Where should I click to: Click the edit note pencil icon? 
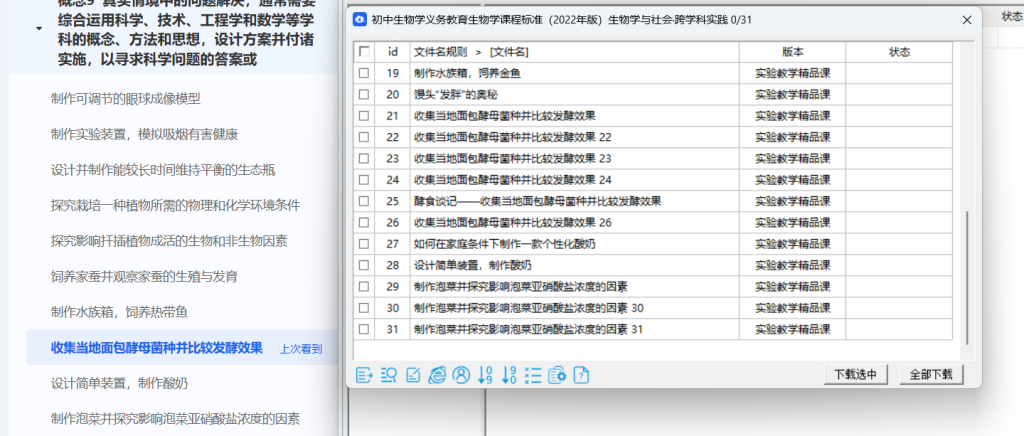pos(413,375)
